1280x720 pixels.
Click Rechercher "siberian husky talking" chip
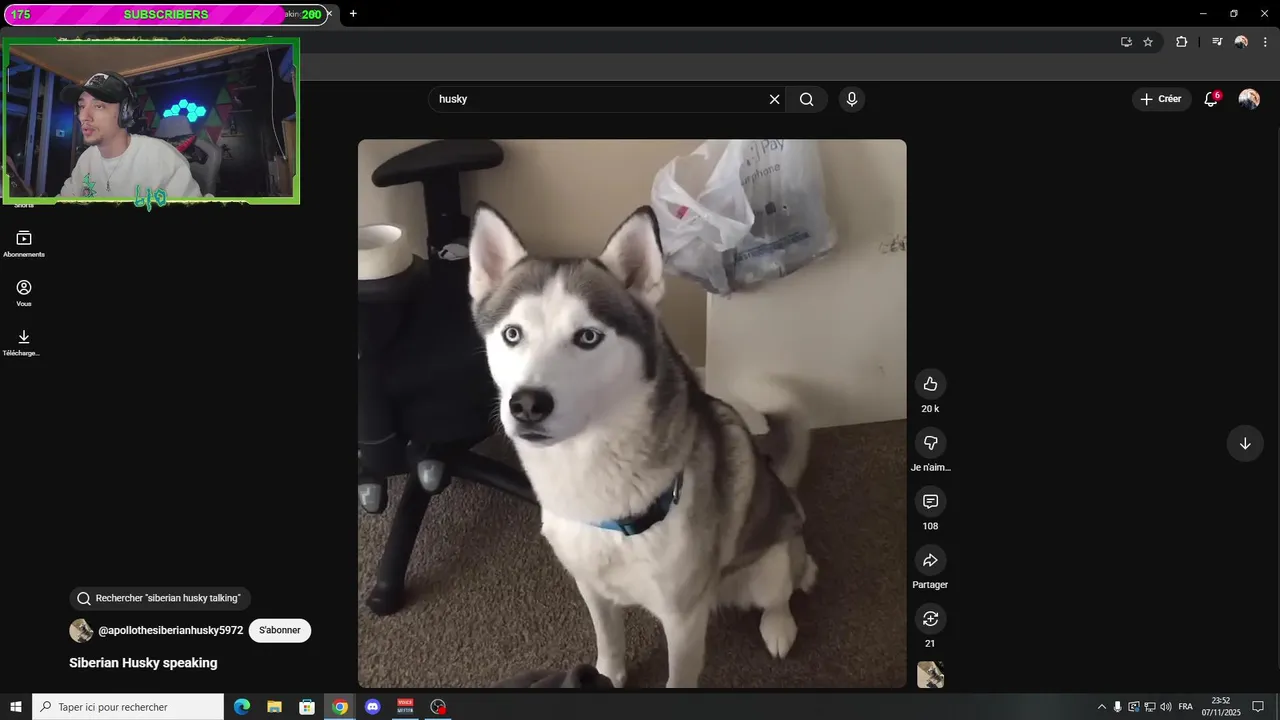coord(160,598)
